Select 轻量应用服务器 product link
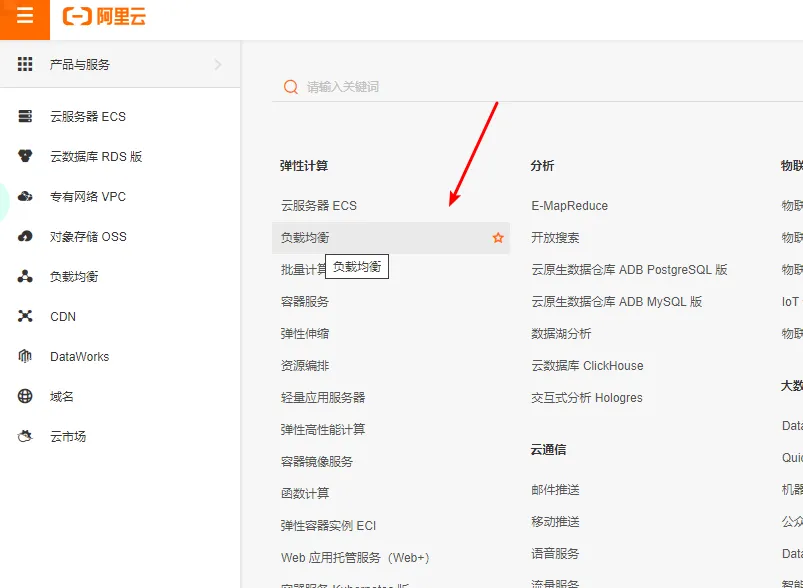 click(323, 397)
